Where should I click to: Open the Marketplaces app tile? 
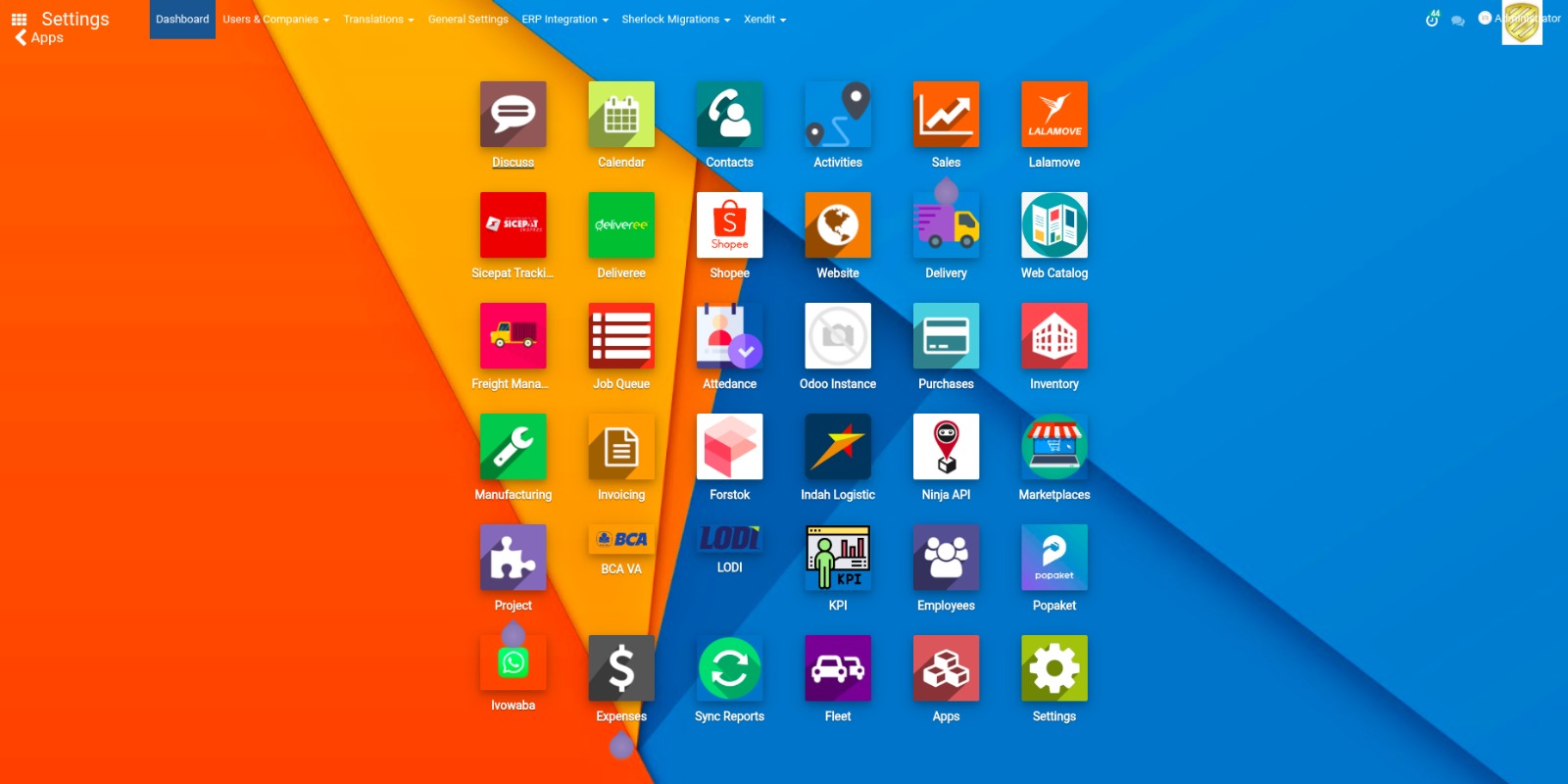coord(1054,447)
